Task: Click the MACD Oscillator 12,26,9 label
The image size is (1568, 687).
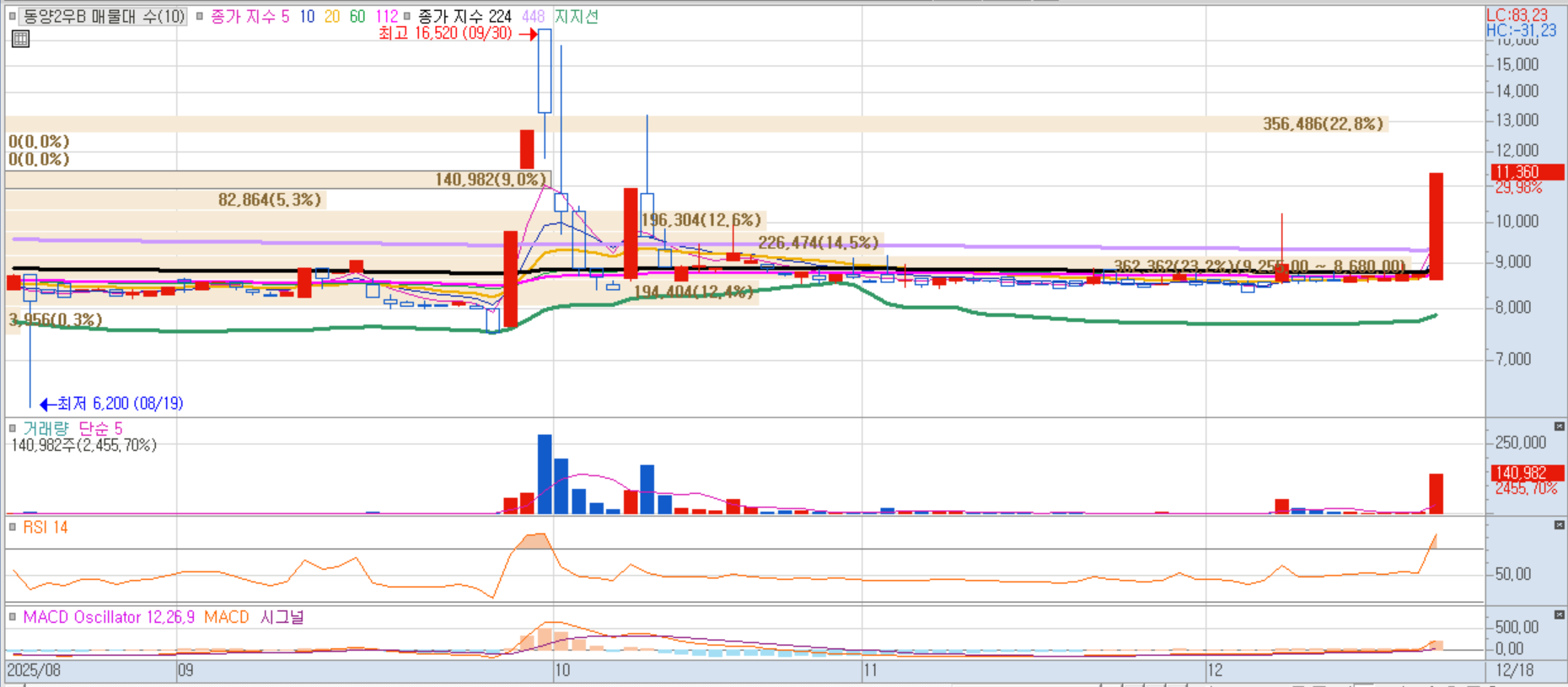Action: (110, 617)
